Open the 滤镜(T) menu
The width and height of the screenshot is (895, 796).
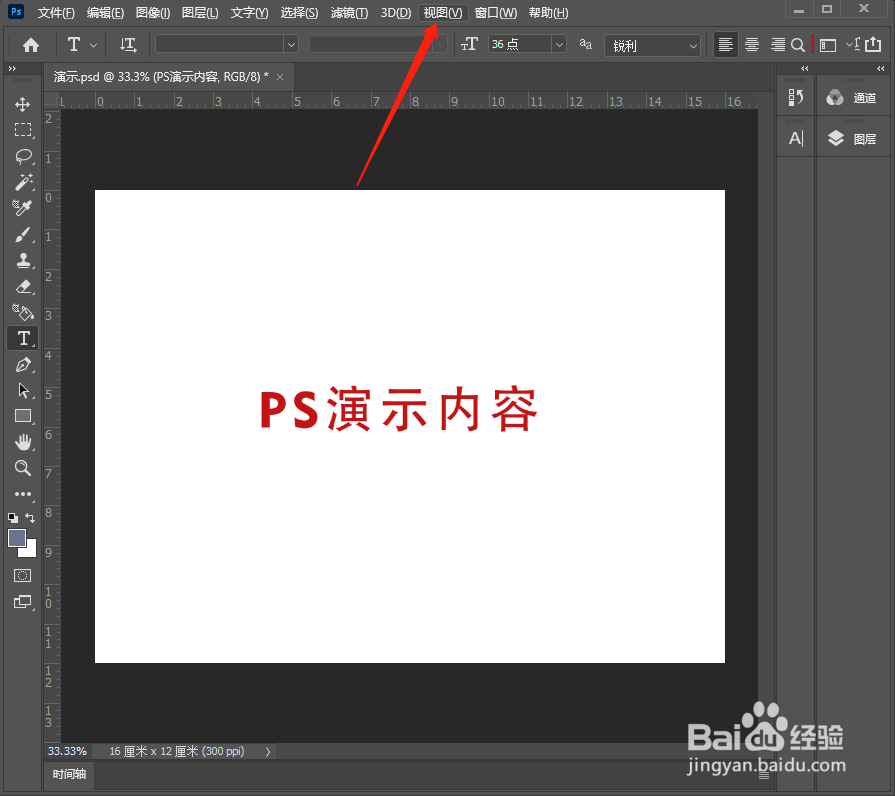click(349, 13)
